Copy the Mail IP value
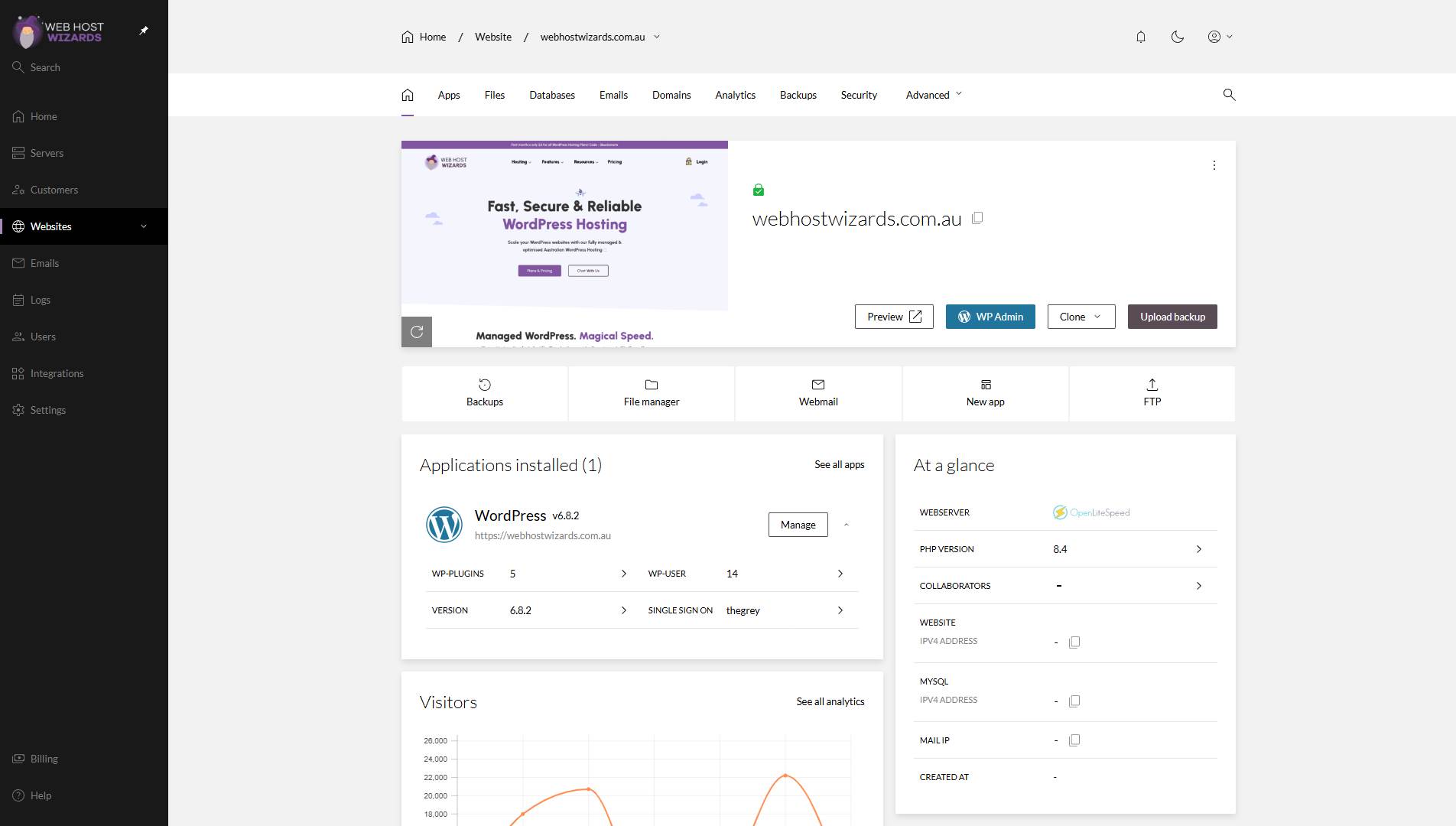Screen dimensions: 1456x826 1074,740
